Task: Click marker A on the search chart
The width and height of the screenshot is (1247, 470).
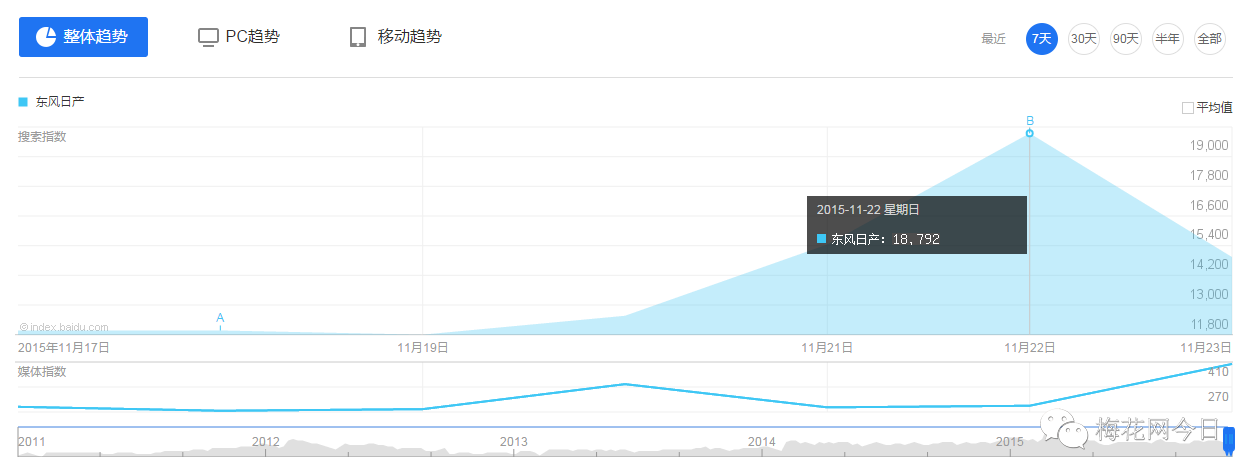Action: [x=220, y=320]
